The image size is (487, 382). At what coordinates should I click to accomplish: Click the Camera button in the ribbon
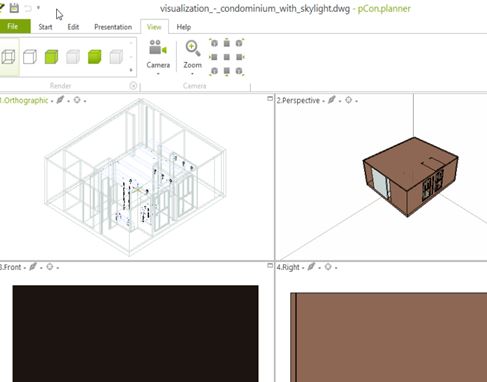(x=158, y=55)
